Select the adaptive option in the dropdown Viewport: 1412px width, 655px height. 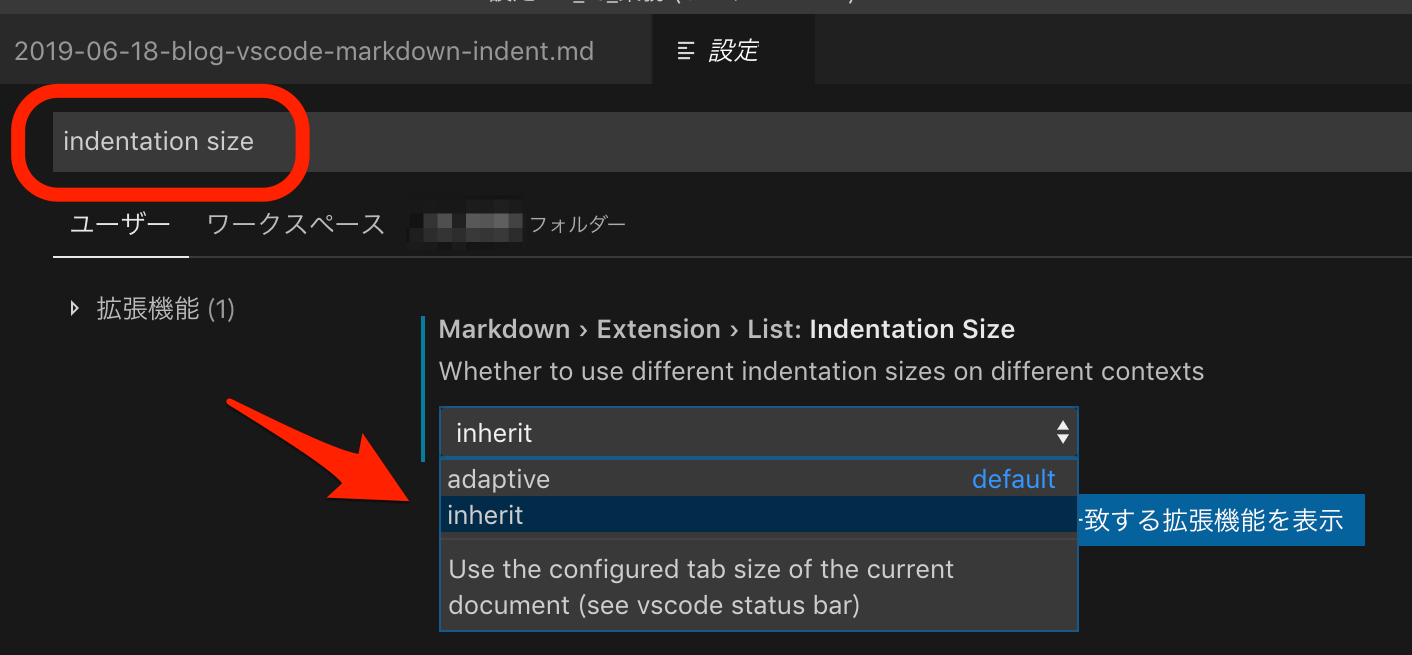click(x=498, y=478)
